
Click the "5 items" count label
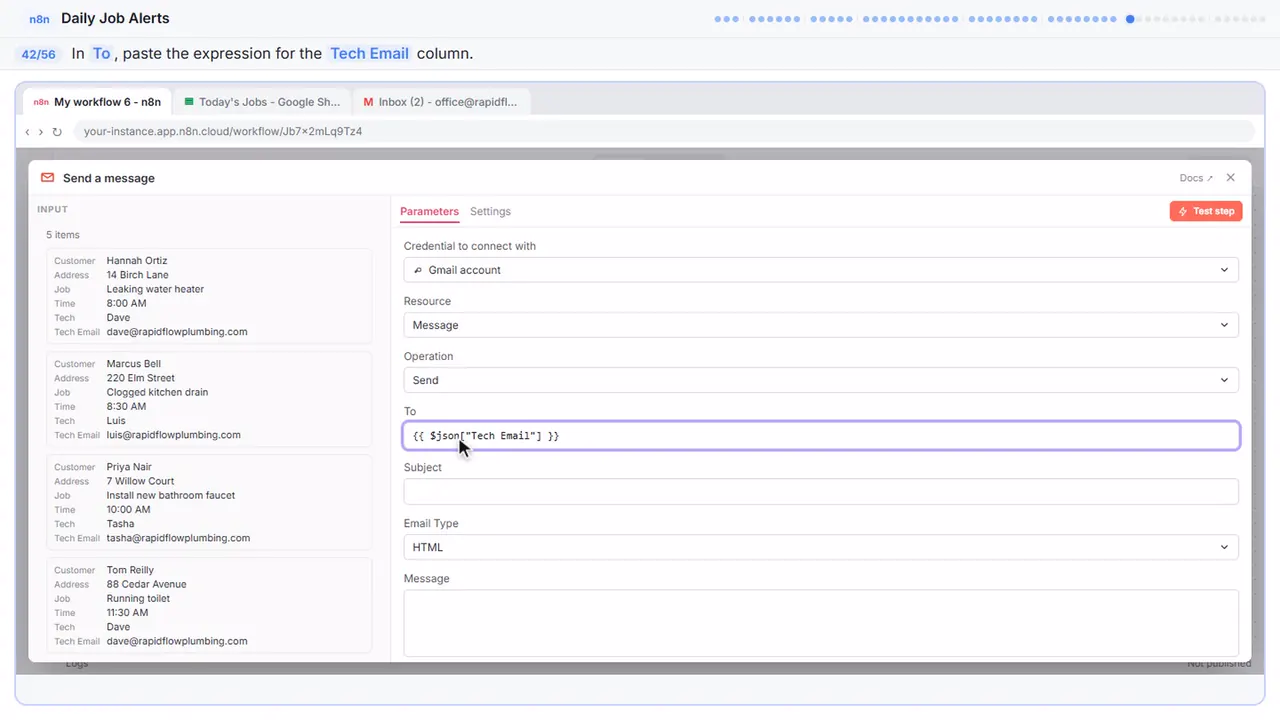click(63, 235)
